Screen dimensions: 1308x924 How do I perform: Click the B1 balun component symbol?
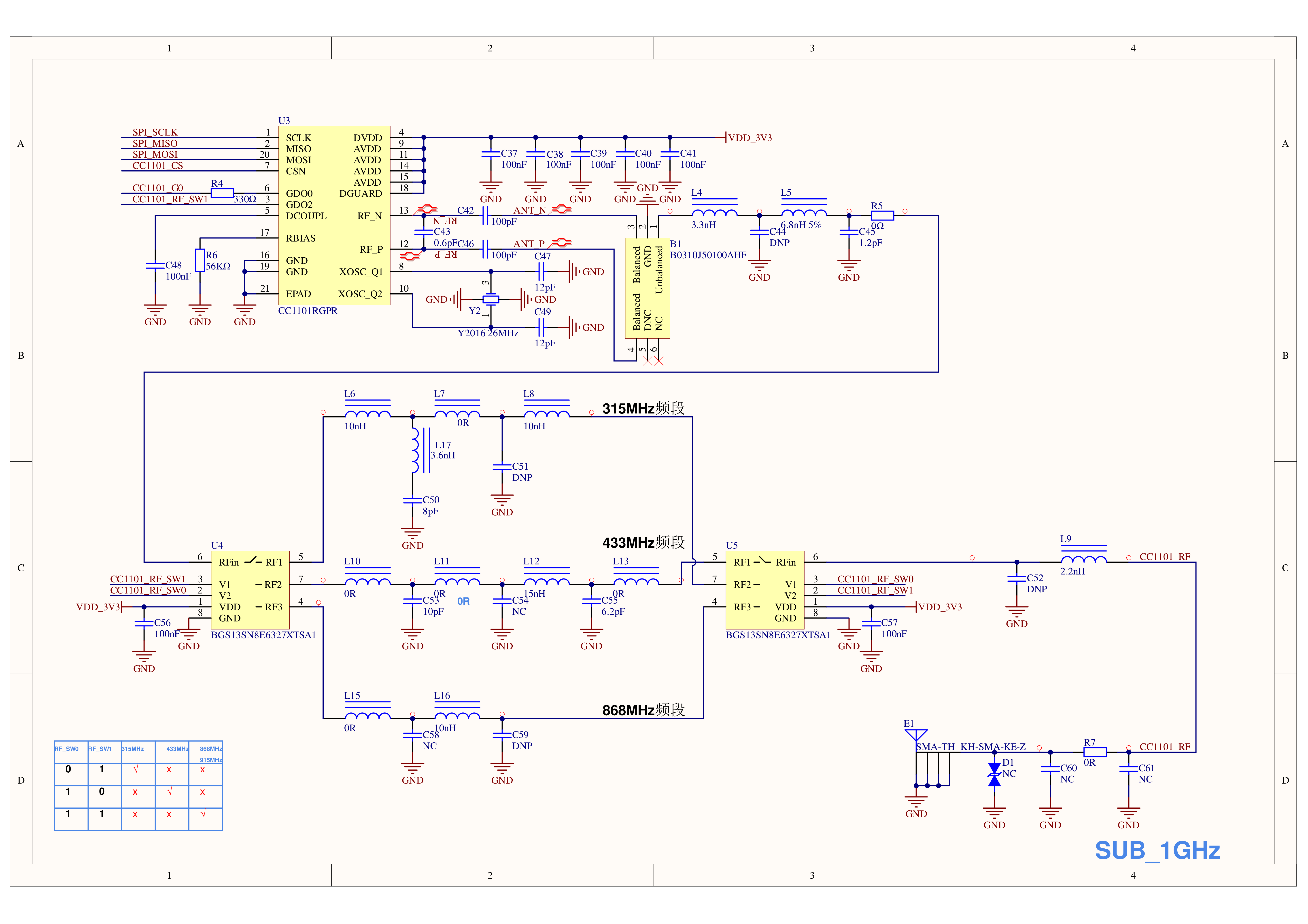[x=647, y=288]
